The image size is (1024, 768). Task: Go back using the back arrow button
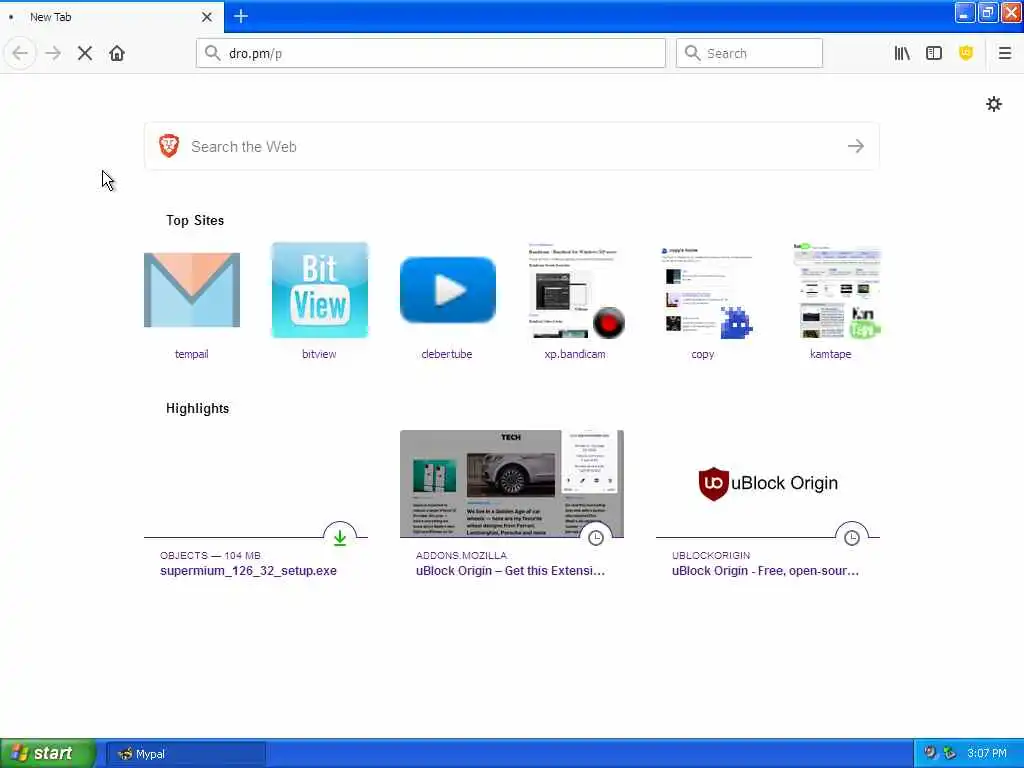click(20, 53)
